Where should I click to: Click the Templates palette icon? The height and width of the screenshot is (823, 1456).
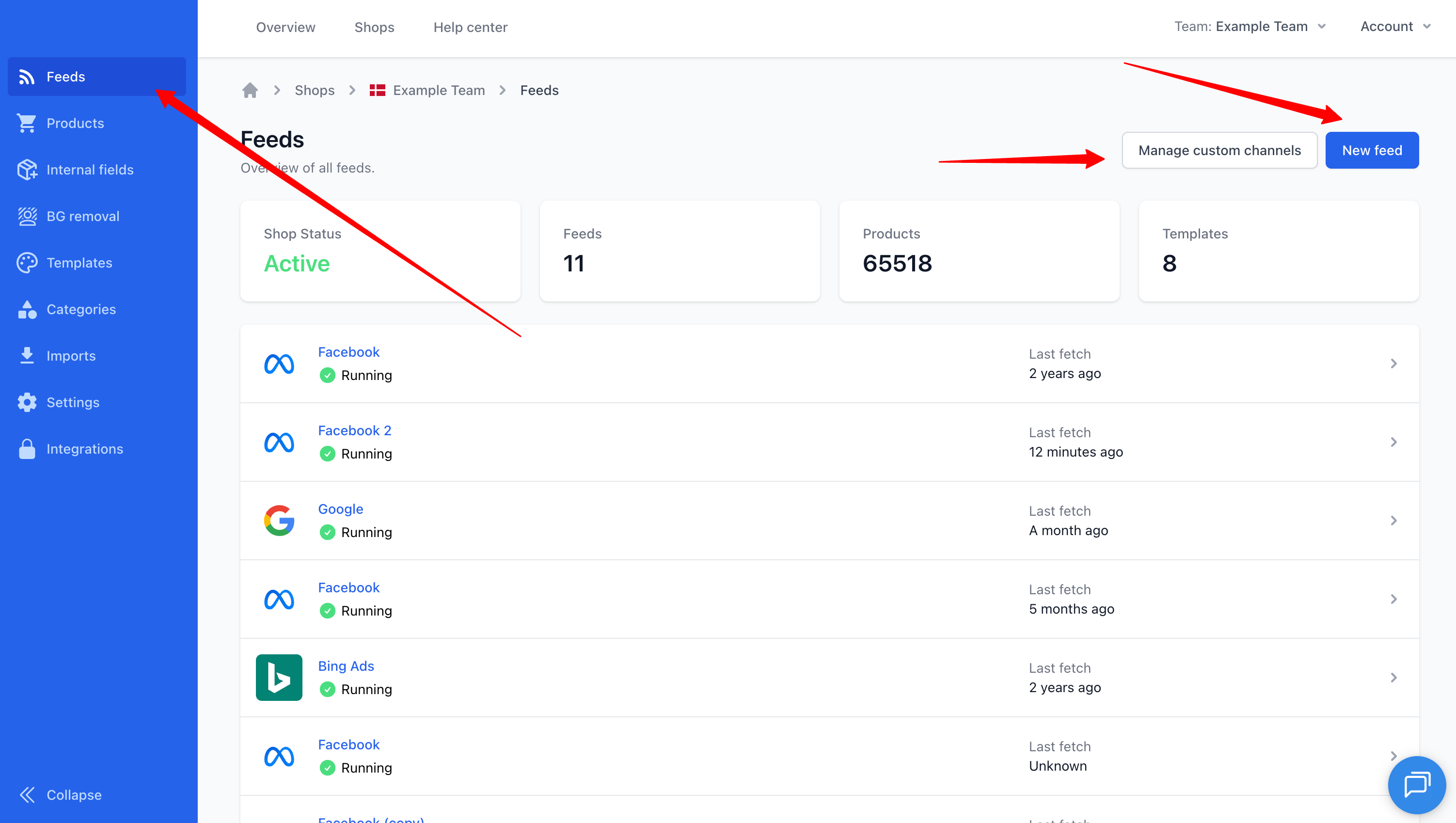coord(27,263)
